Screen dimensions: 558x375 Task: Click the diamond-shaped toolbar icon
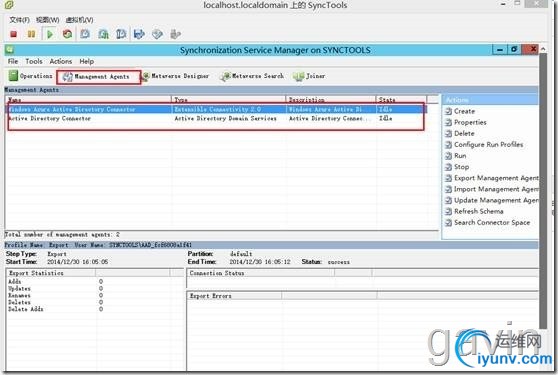point(157,34)
